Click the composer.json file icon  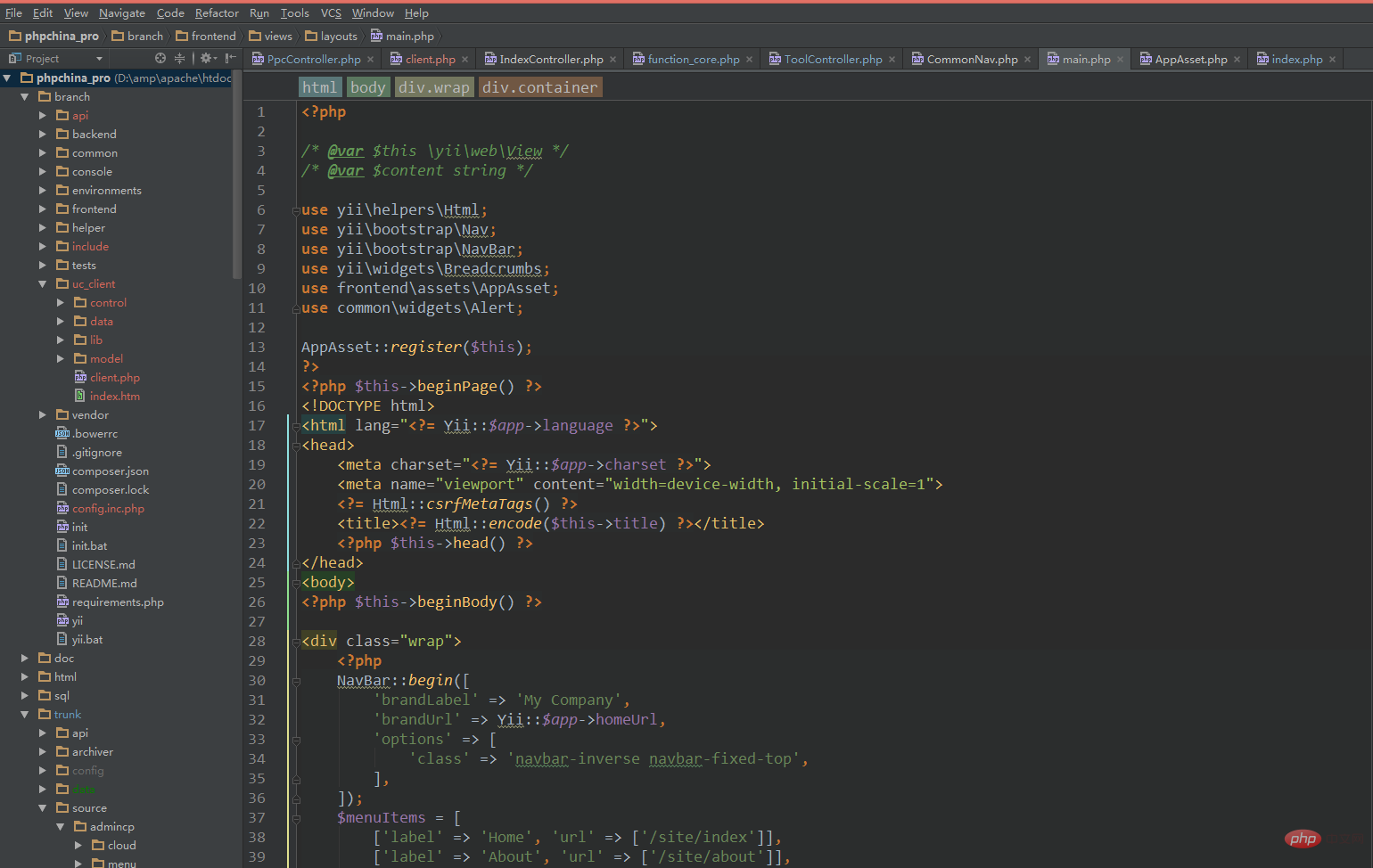[62, 471]
